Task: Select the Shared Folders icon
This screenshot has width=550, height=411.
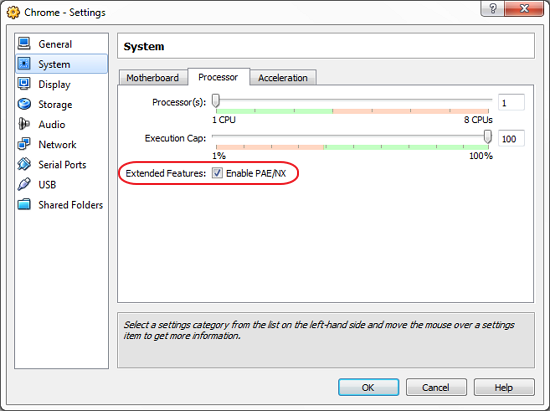Action: tap(24, 204)
